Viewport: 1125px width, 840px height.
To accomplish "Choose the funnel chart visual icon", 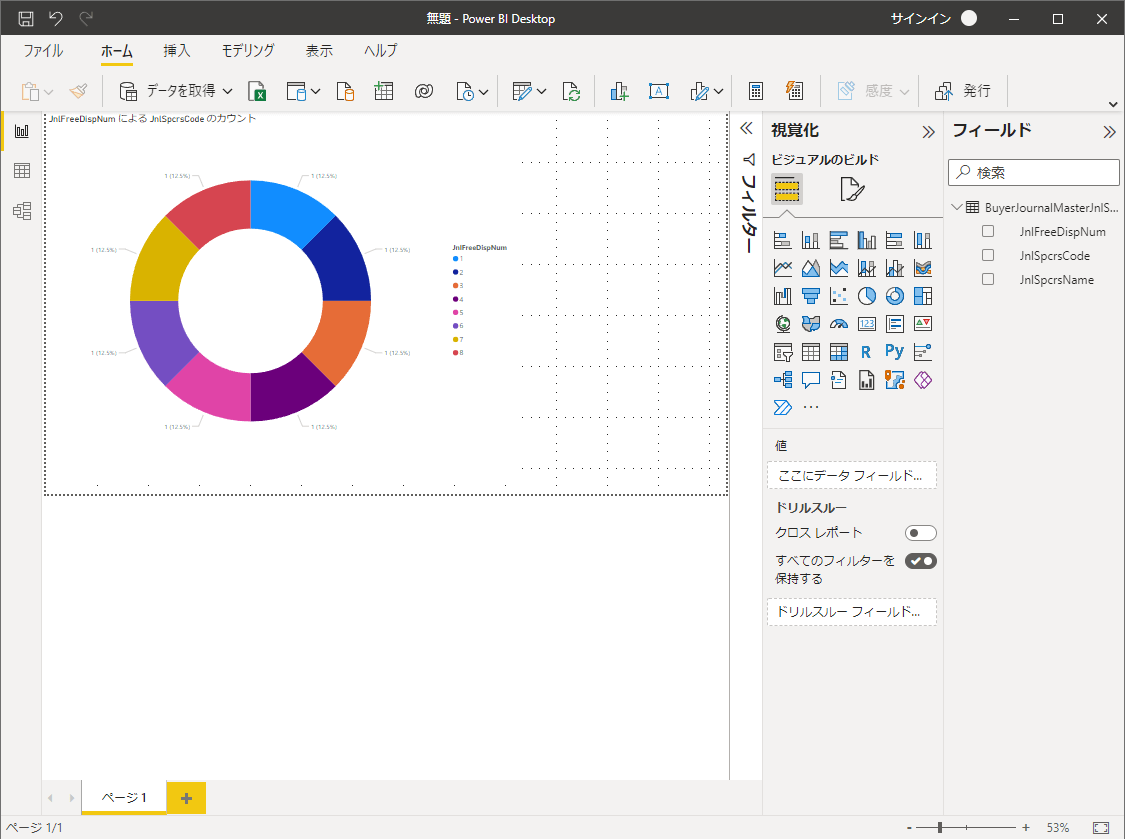I will (811, 296).
